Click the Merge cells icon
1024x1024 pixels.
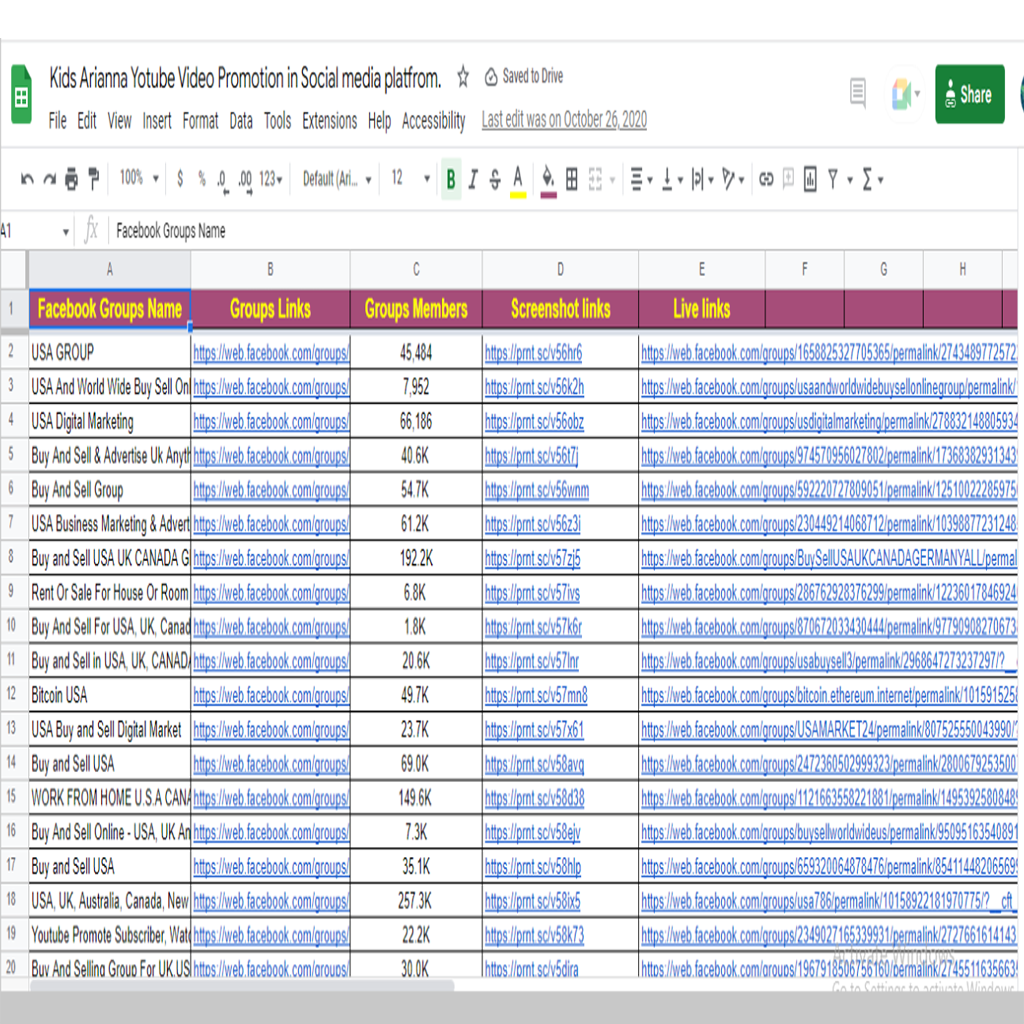point(595,178)
